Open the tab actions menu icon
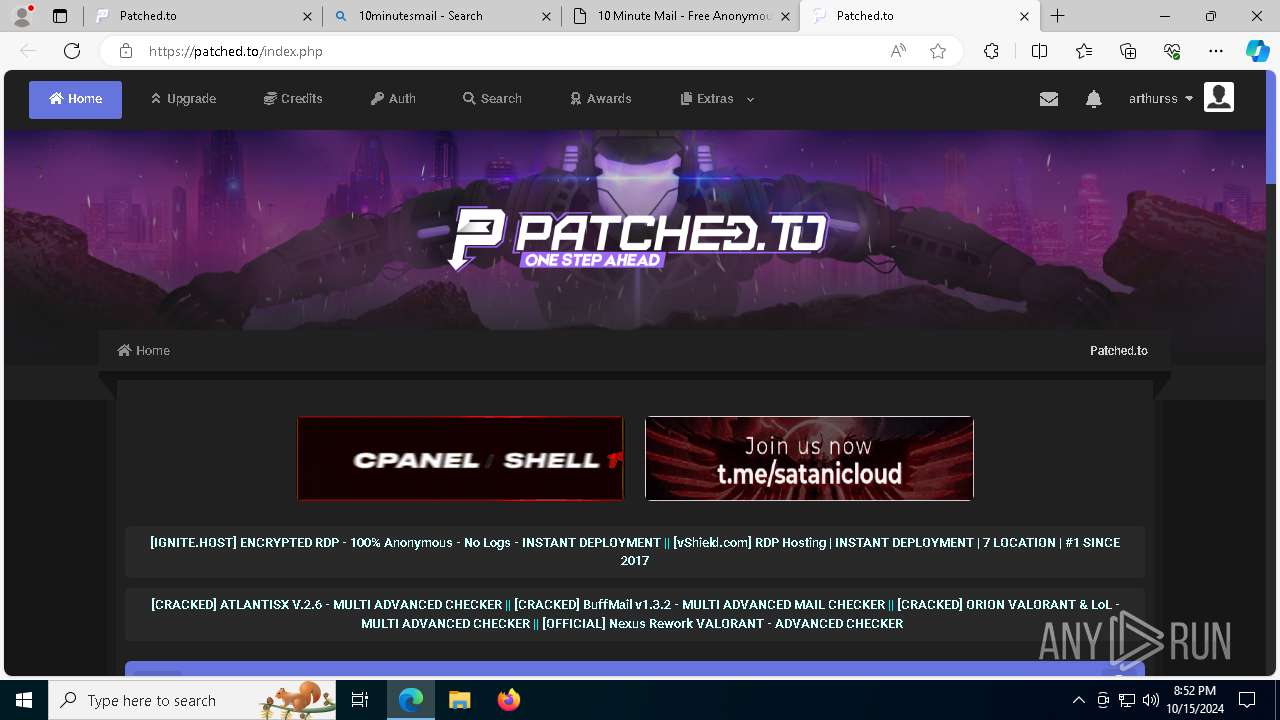Viewport: 1280px width, 720px height. coord(60,16)
